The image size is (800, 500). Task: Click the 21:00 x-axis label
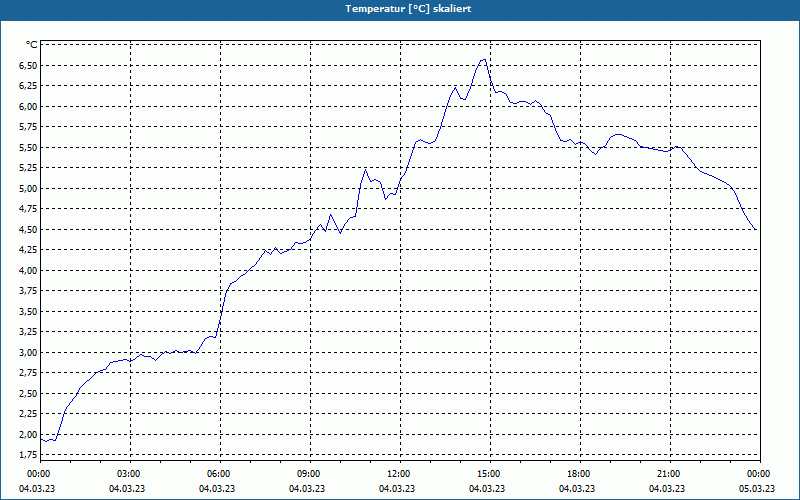pos(668,474)
